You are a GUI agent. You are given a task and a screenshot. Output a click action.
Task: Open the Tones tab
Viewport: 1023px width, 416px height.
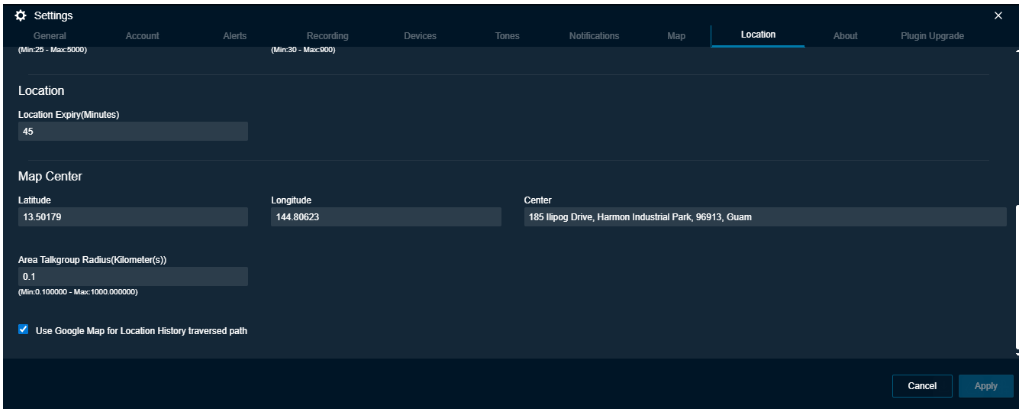click(507, 36)
